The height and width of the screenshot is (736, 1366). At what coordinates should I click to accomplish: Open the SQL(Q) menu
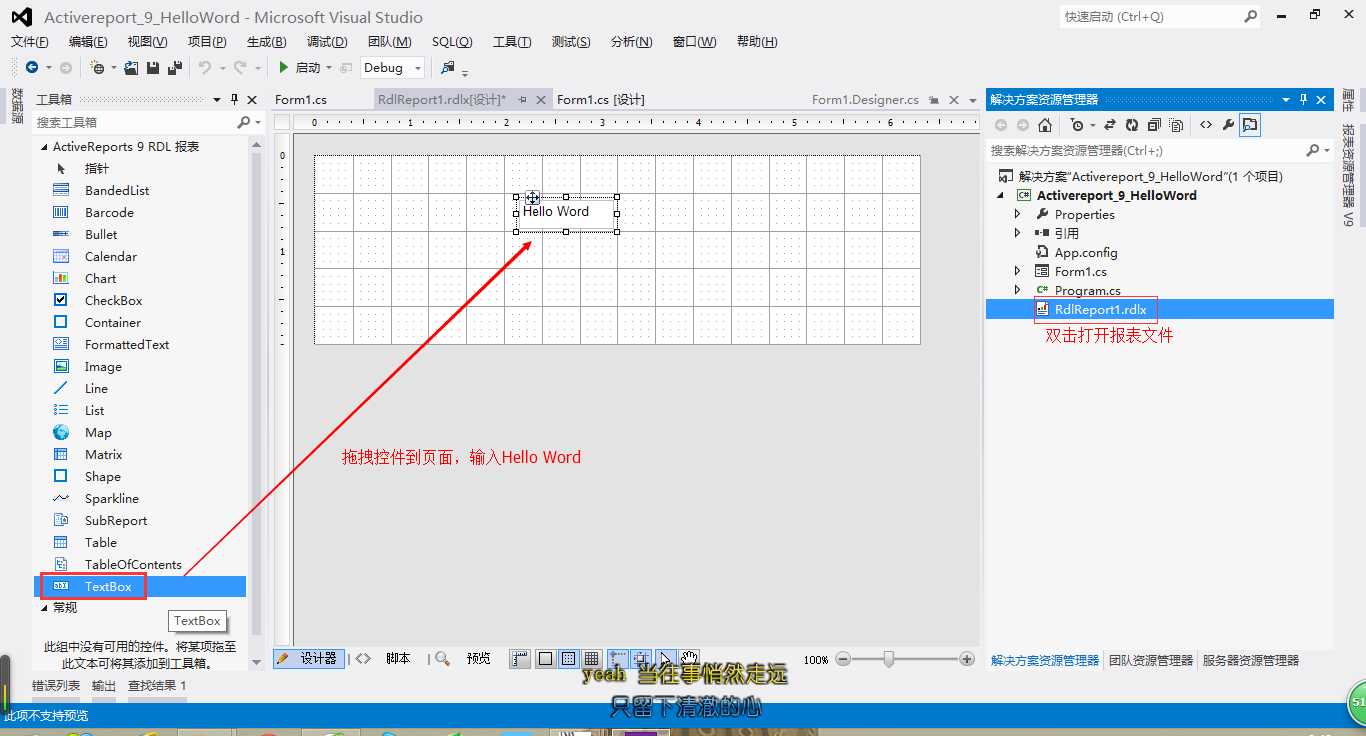[x=452, y=41]
